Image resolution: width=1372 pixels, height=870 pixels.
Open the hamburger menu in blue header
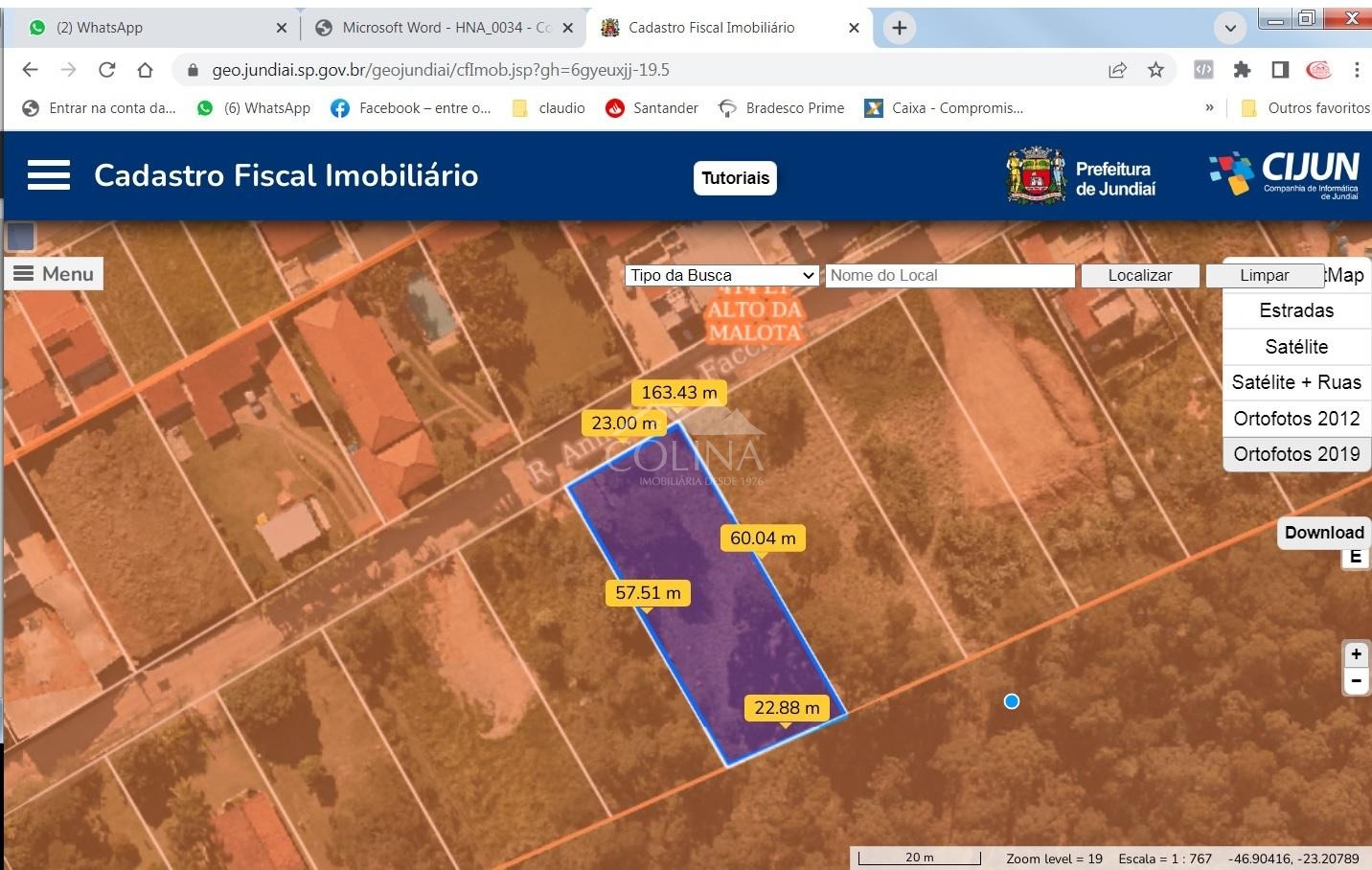(48, 175)
